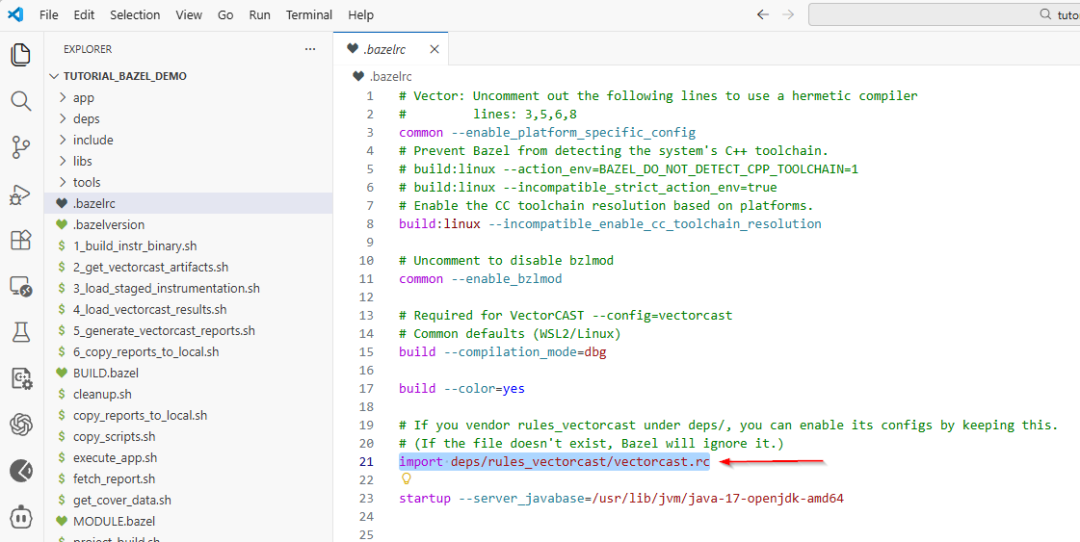The image size is (1080, 542).
Task: Expand the app folder
Action: pyautogui.click(x=188, y=98)
